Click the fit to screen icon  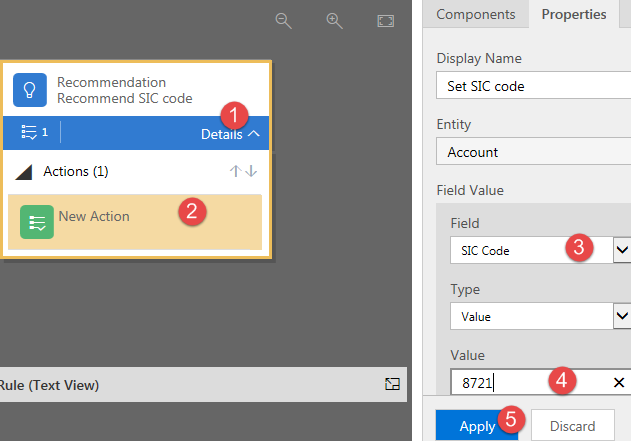(x=386, y=21)
